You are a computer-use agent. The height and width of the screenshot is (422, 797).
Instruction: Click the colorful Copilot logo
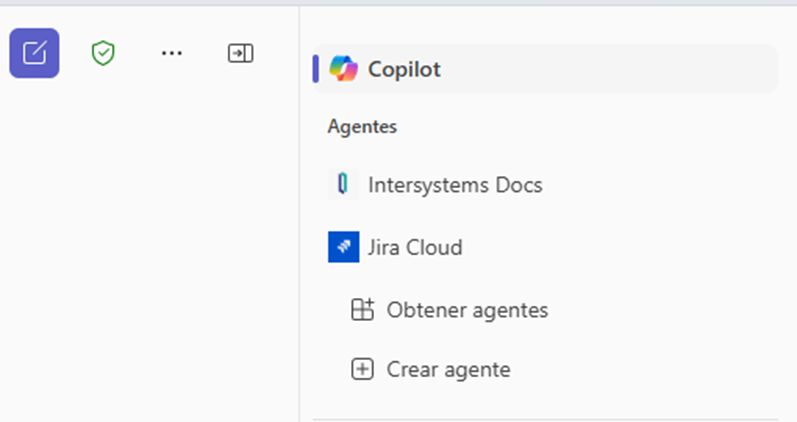343,69
